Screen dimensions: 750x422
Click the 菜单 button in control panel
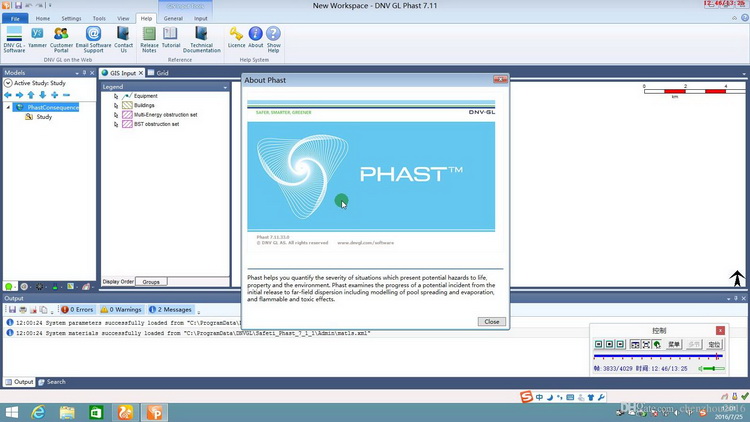pyautogui.click(x=674, y=344)
